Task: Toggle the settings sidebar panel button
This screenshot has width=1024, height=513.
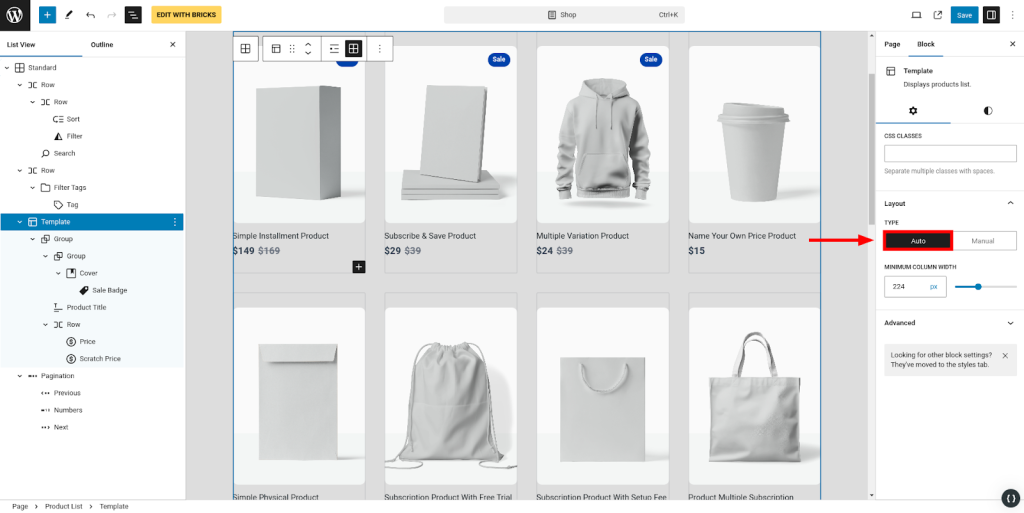Action: [x=991, y=15]
